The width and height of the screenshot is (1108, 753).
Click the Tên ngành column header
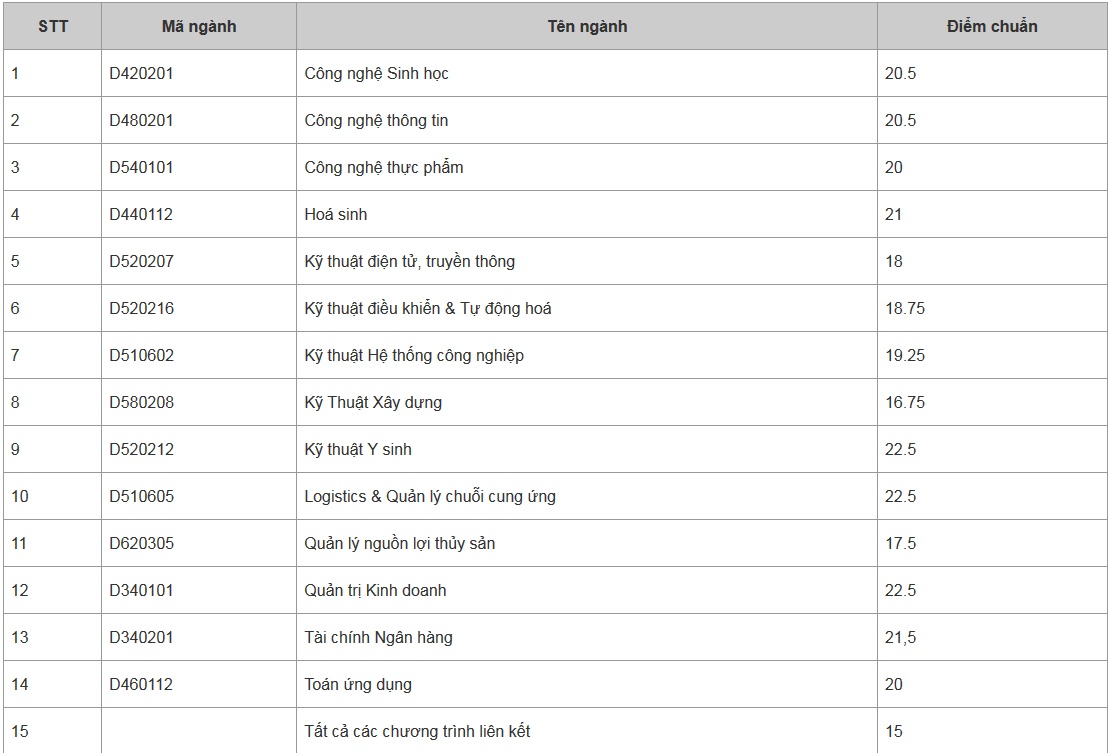[587, 27]
